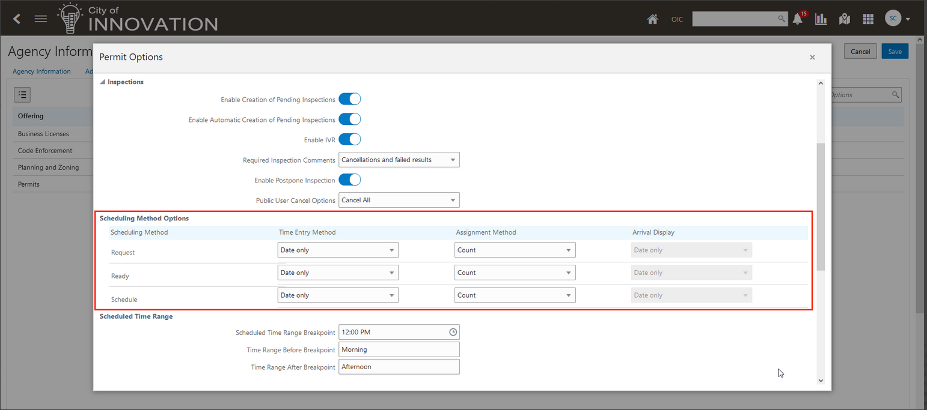Viewport: 928px width, 410px height.
Task: Open Assignment Method dropdown for Ready row
Action: [x=514, y=272]
